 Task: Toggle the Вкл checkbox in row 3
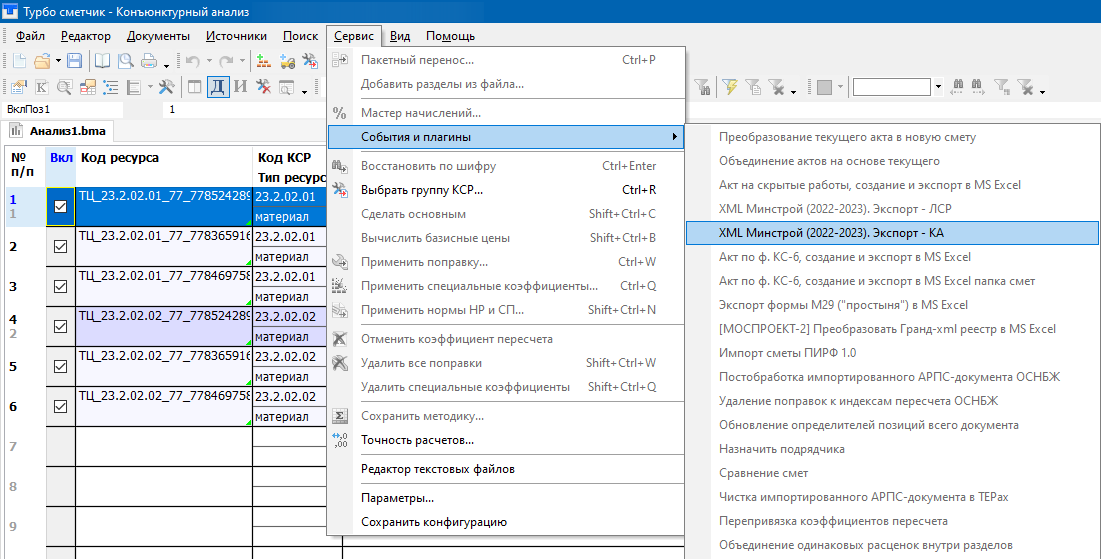click(60, 287)
